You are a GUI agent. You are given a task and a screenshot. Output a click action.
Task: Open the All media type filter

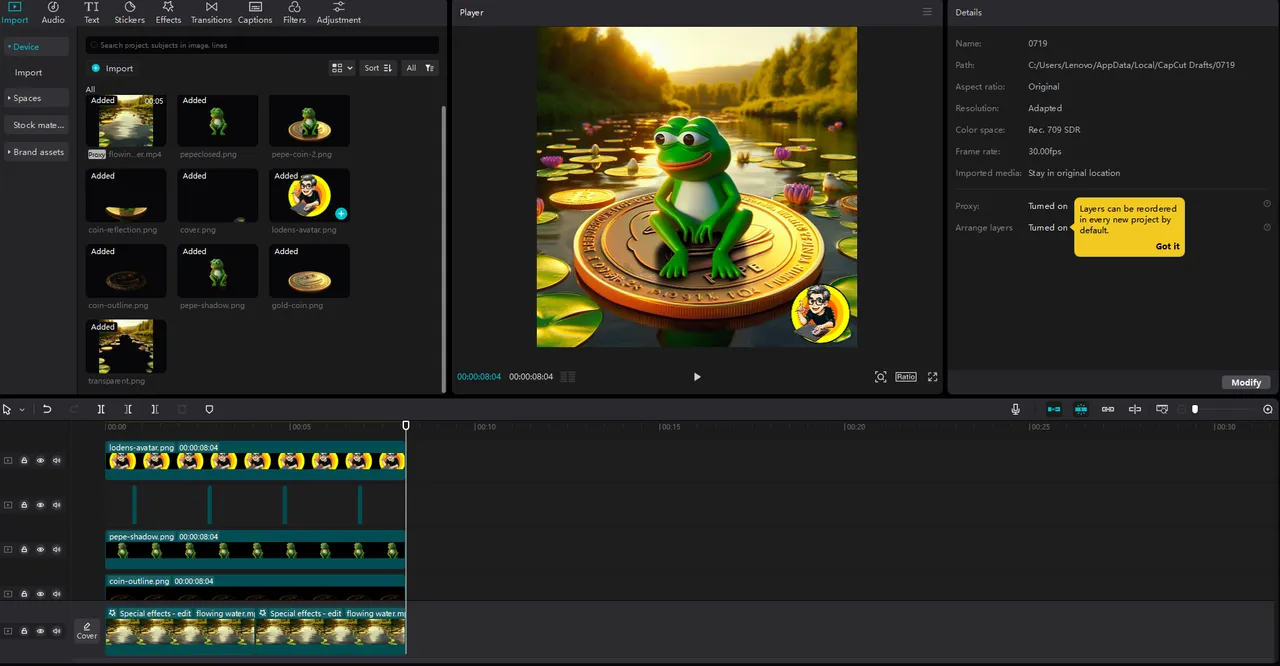(x=411, y=68)
